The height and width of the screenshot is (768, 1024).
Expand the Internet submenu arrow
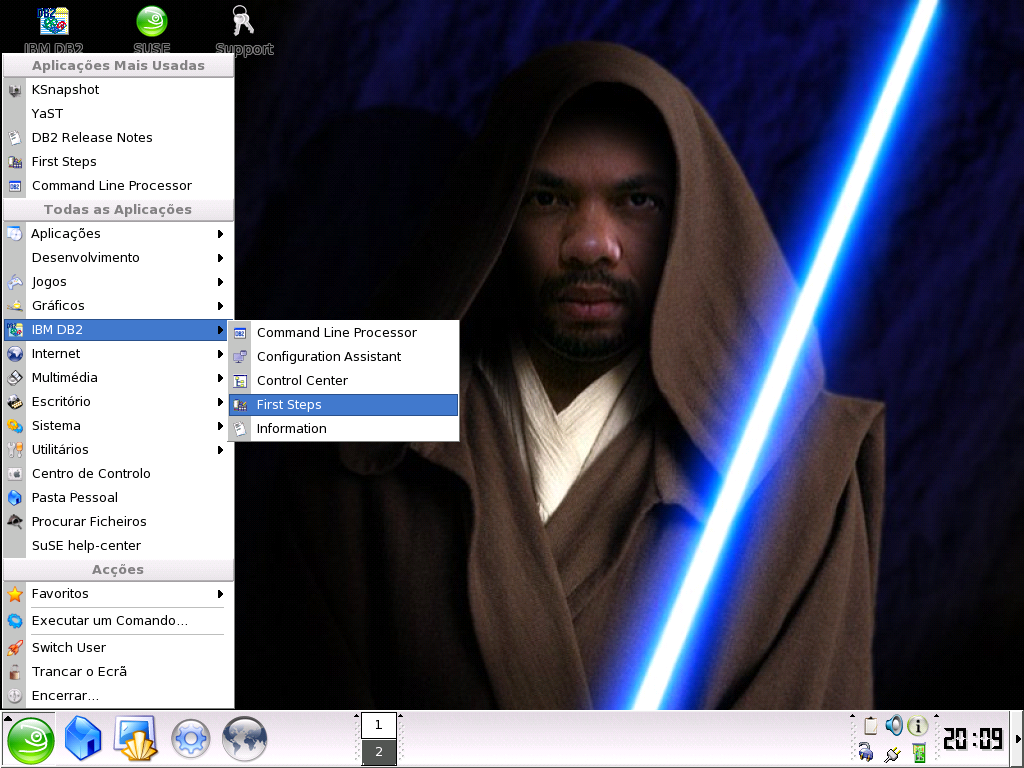[x=220, y=354]
